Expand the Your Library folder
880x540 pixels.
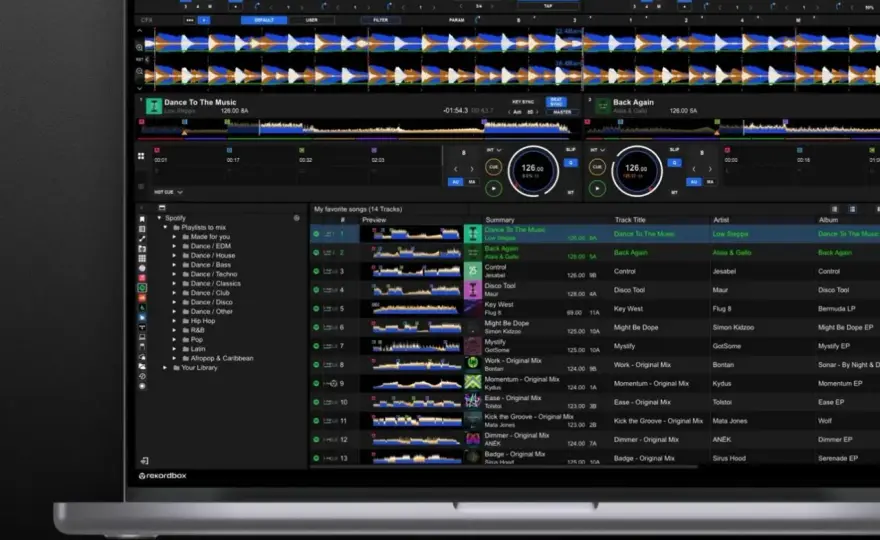(165, 368)
